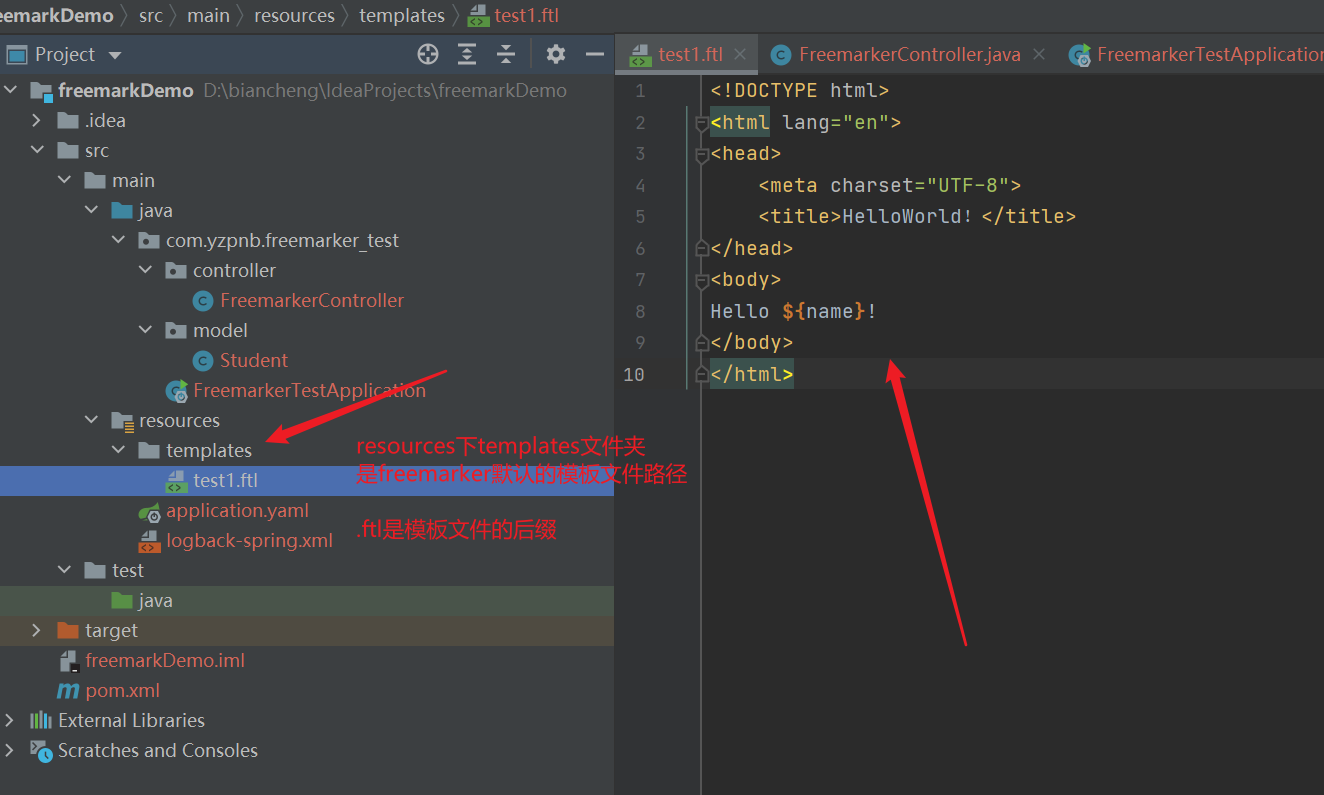
Task: Click the .idea folder icon
Action: [68, 120]
